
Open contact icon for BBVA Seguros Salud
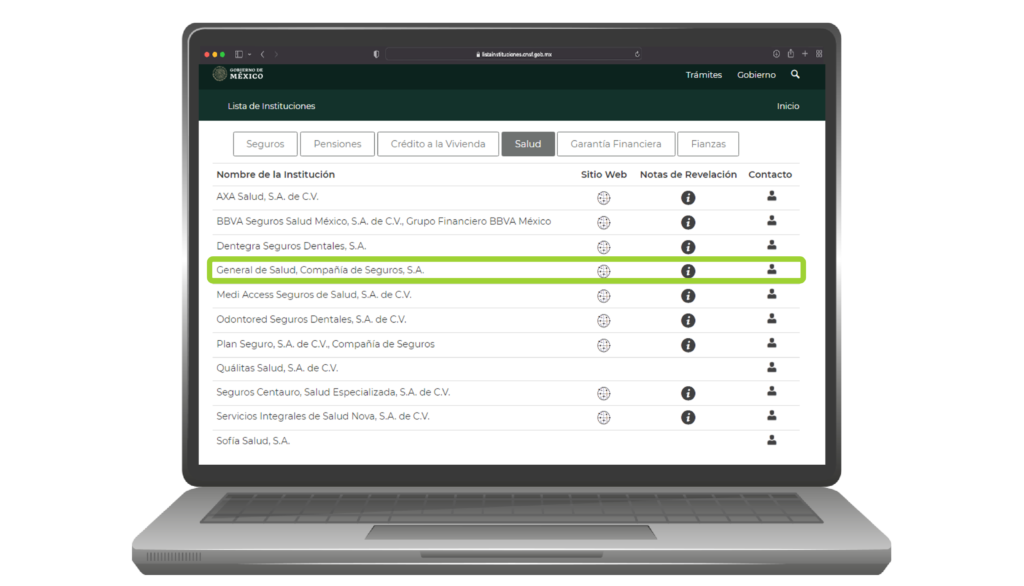(x=771, y=221)
